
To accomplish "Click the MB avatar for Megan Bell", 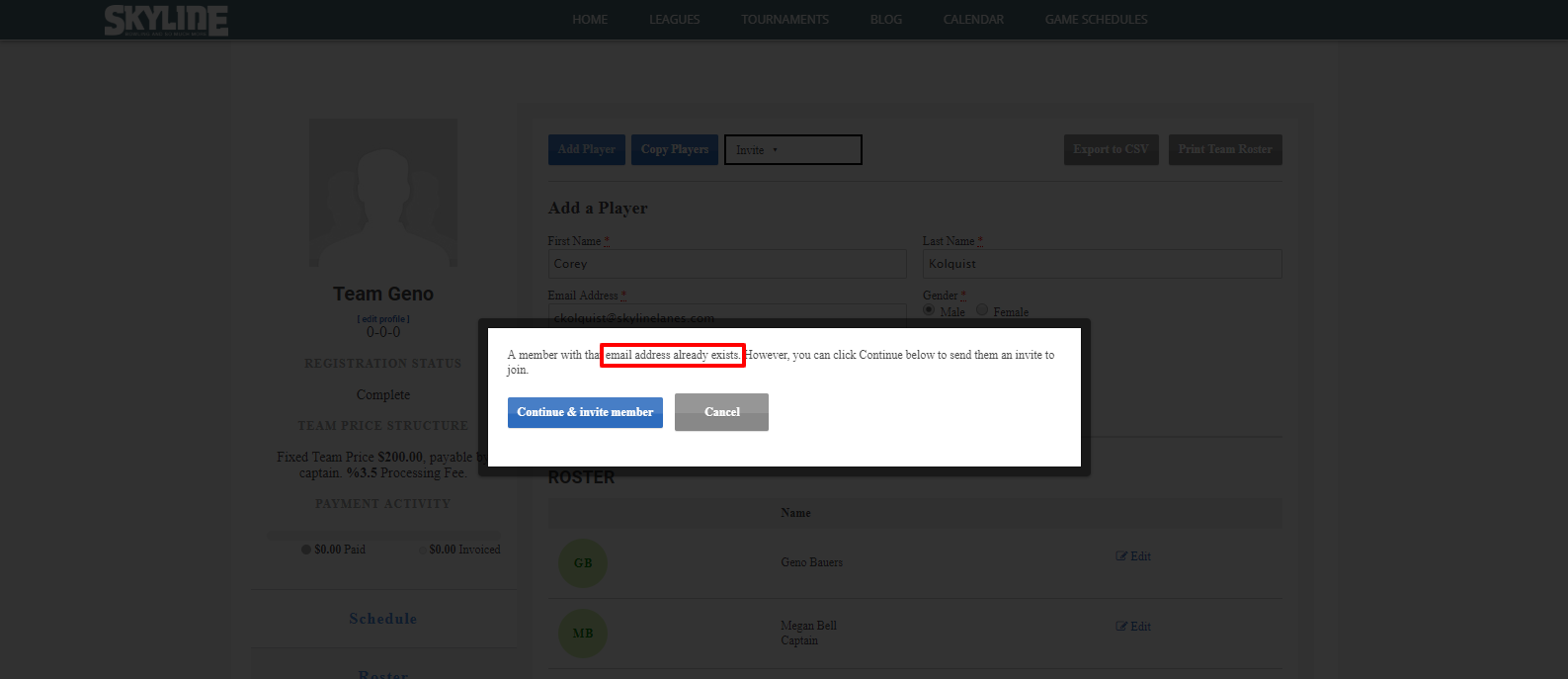I will [x=583, y=633].
